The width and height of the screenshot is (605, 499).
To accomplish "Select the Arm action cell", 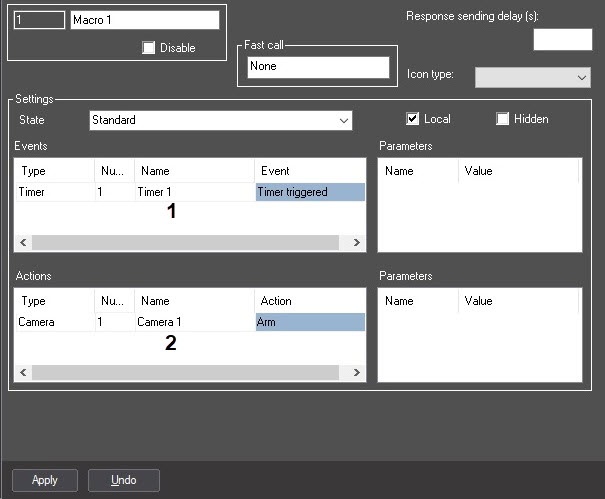I will click(x=310, y=322).
